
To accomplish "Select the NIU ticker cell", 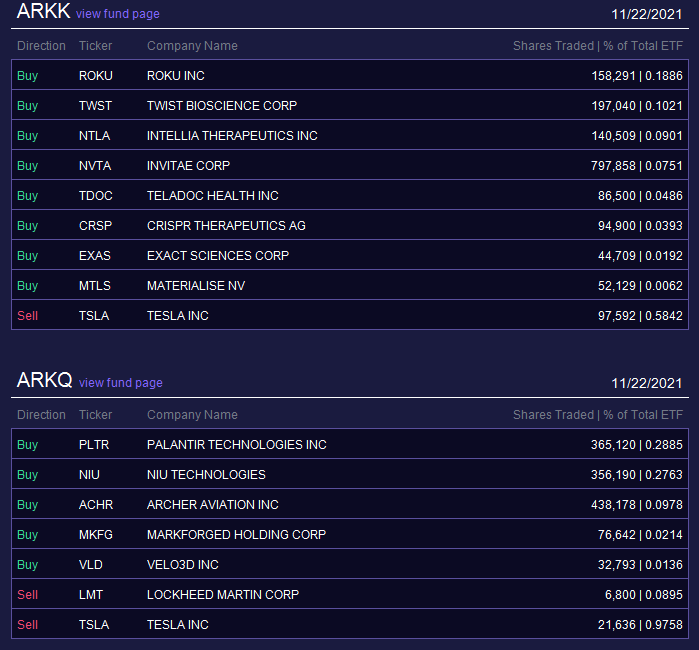I will click(x=90, y=474).
